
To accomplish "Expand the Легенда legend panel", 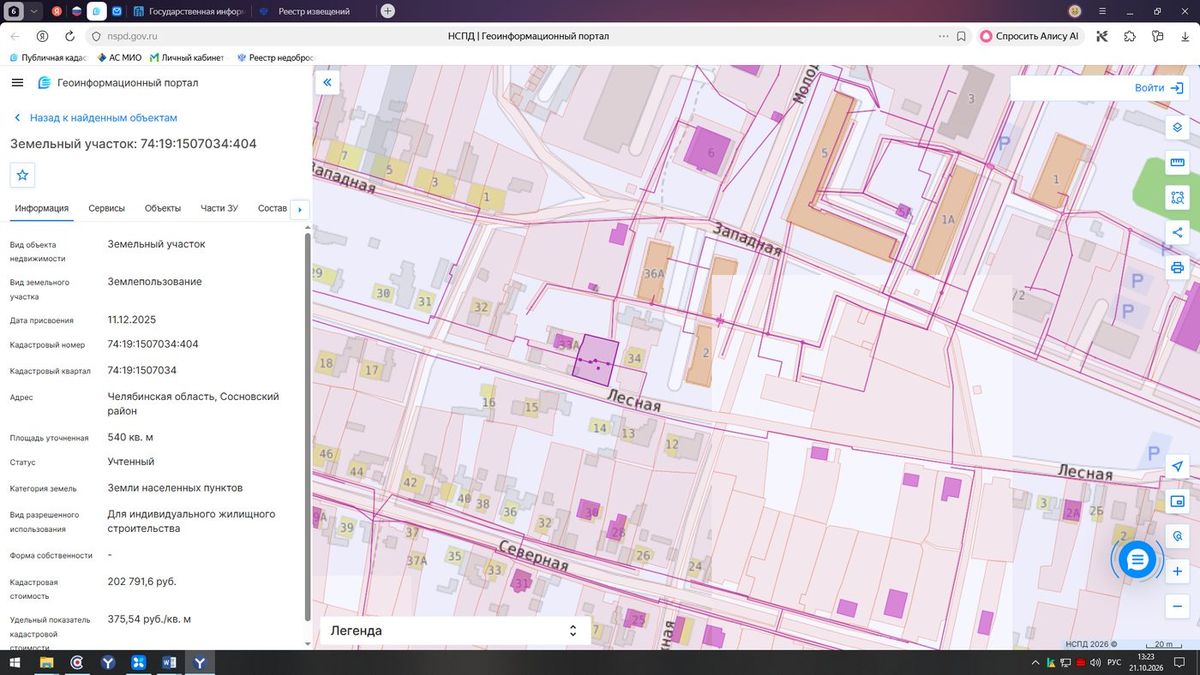I will pyautogui.click(x=454, y=631).
